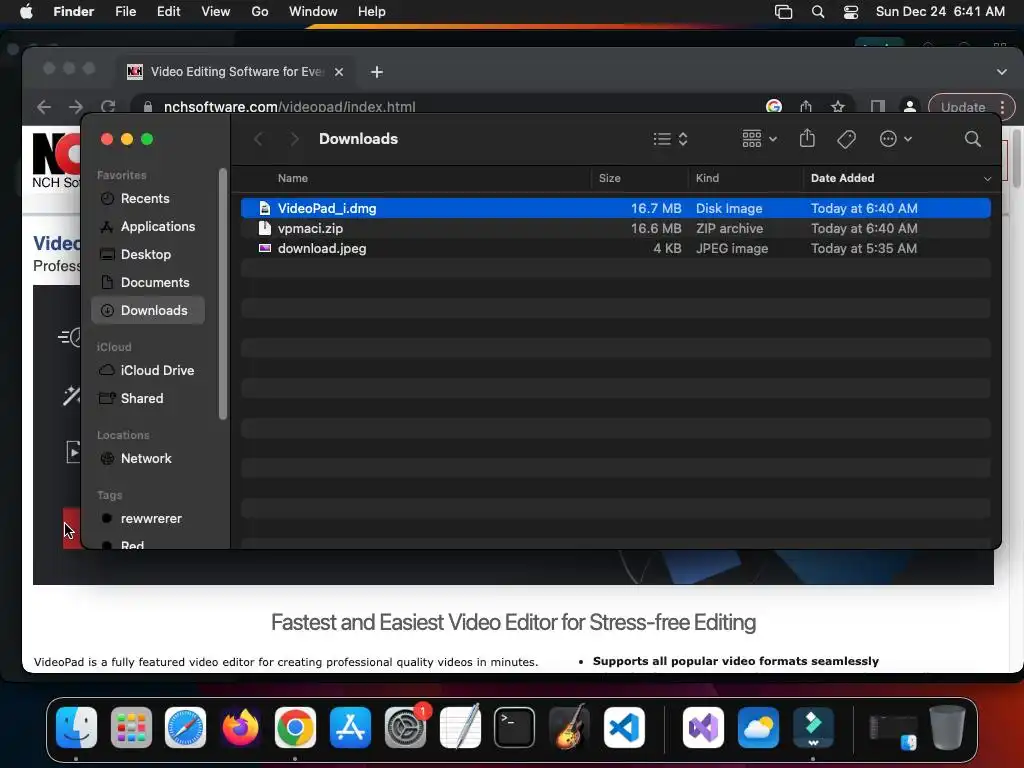Open the Edit menu
Screen dimensions: 1024x768
pos(168,12)
